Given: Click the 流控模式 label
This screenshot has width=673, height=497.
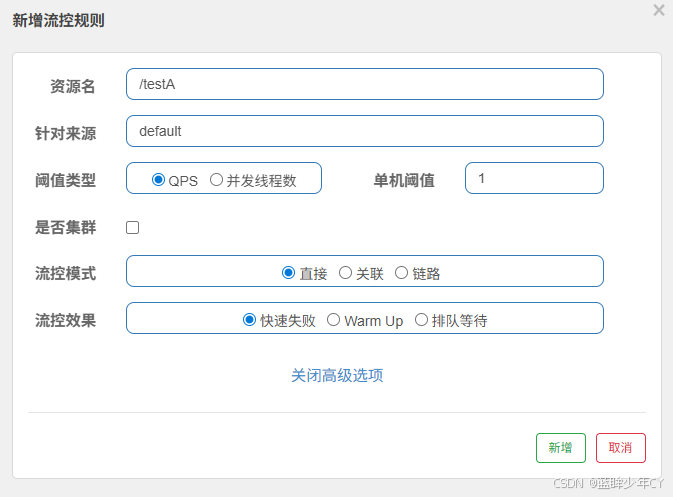Looking at the screenshot, I should click(65, 273).
